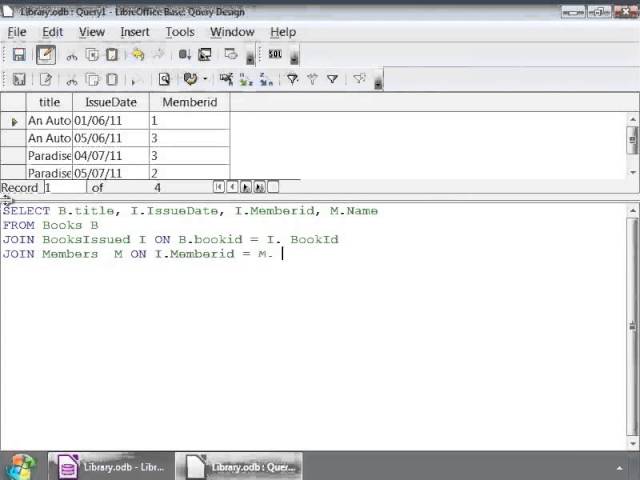Toggle Edit Mode in the query toolbar
Image resolution: width=640 pixels, height=480 pixels.
tap(46, 54)
